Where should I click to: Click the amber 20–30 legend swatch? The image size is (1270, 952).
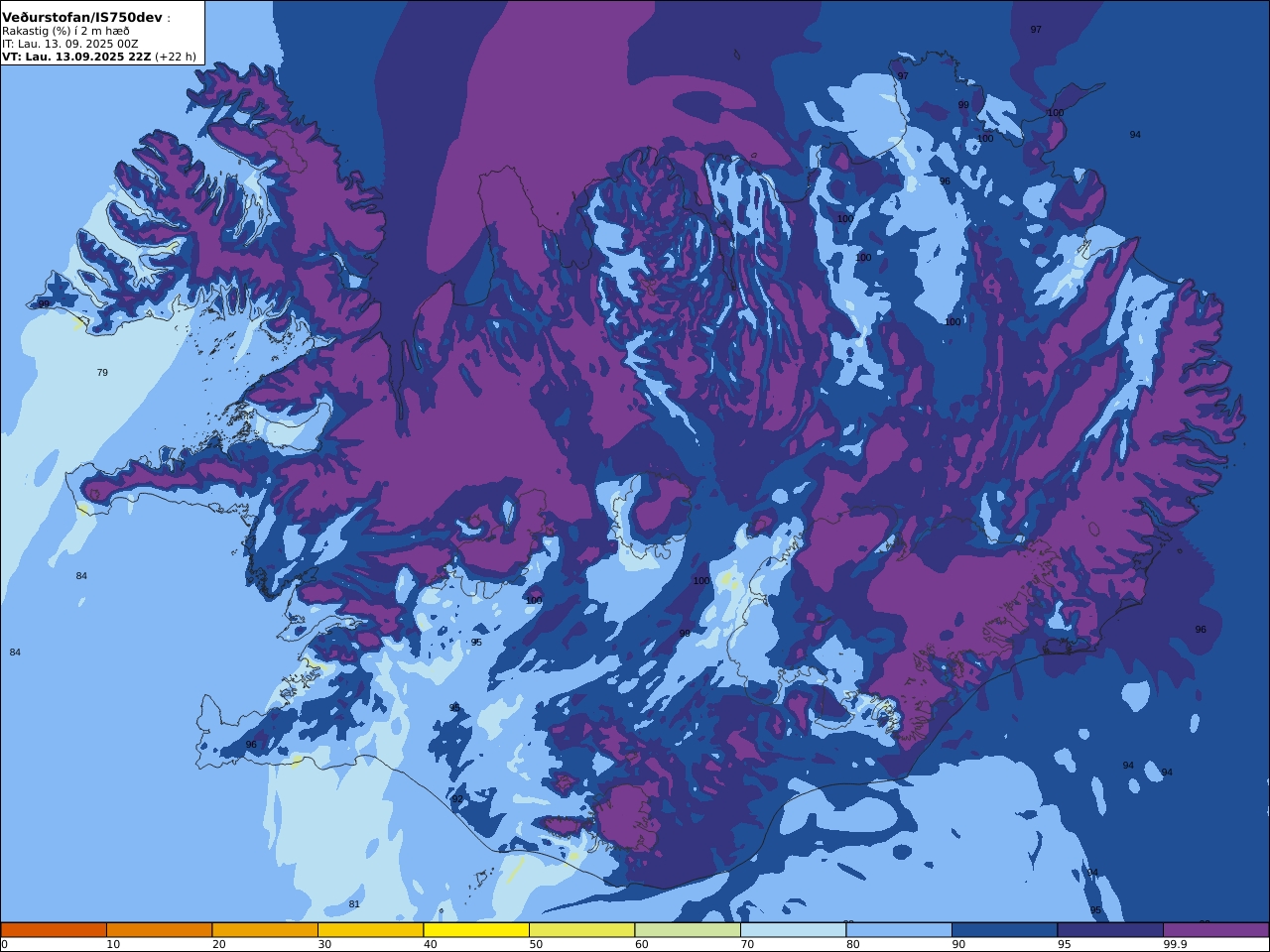pos(265,930)
